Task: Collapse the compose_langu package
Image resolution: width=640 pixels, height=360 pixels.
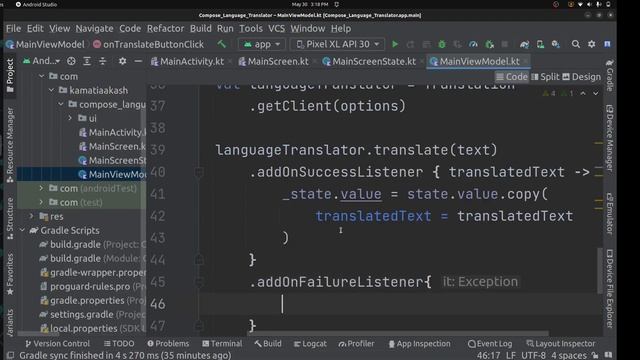Action: (x=61, y=104)
